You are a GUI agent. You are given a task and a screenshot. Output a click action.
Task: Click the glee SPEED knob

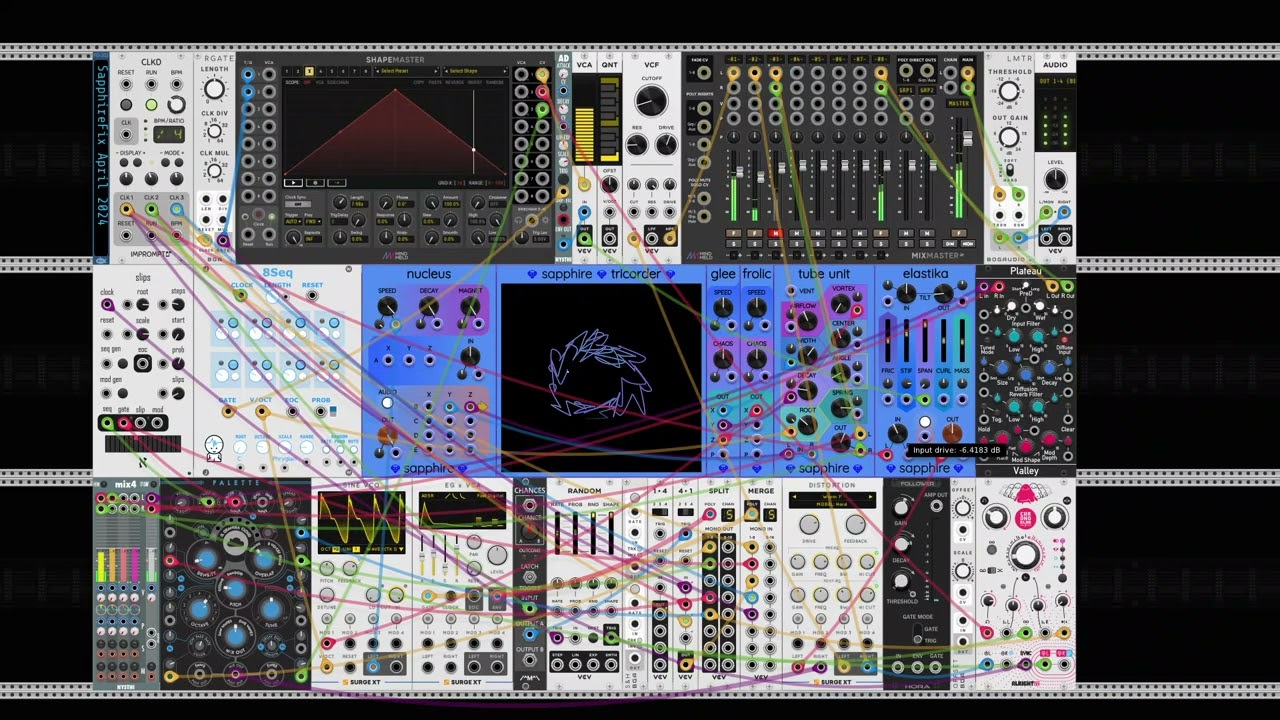pyautogui.click(x=723, y=308)
